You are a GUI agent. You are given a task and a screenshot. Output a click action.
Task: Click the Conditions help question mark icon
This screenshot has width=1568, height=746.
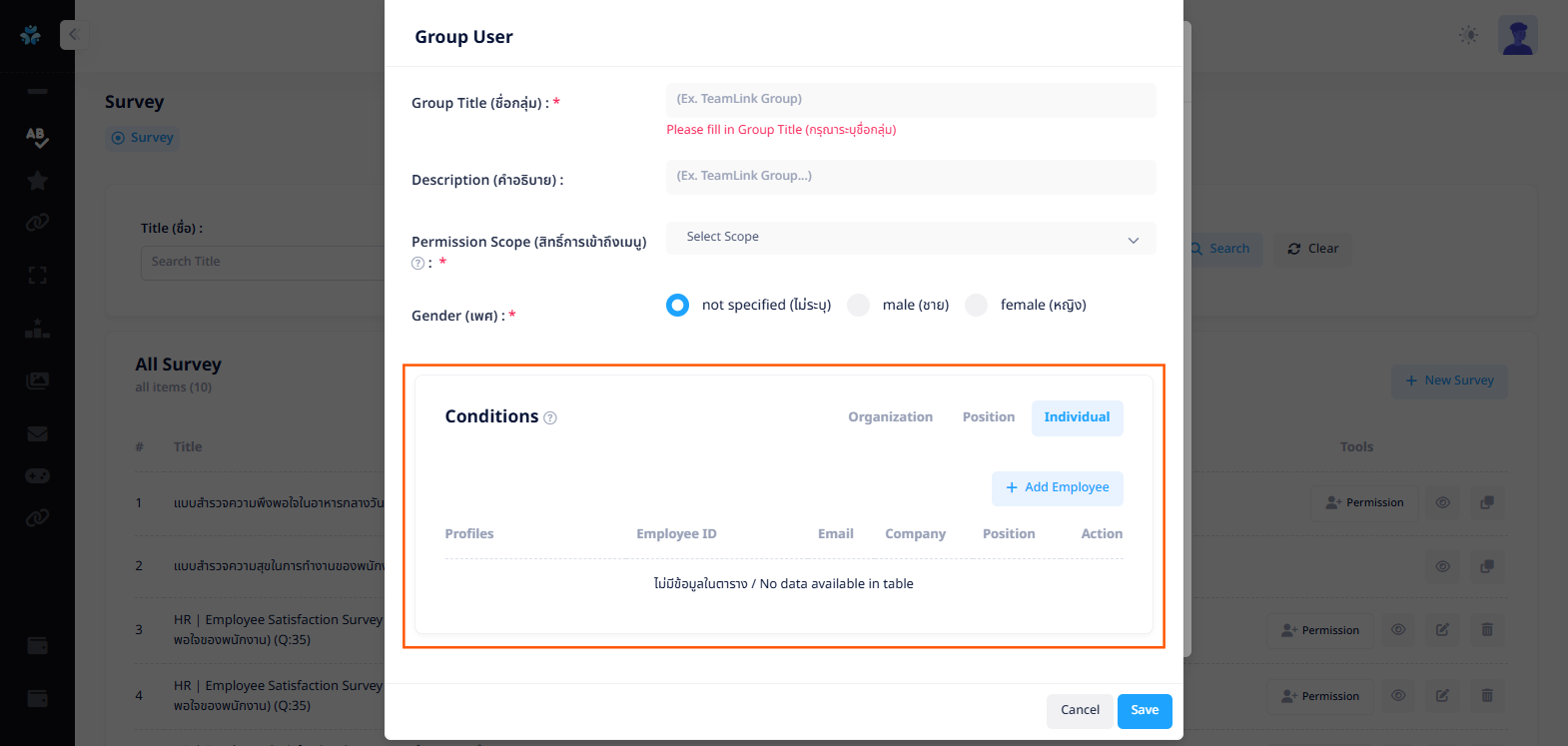(x=550, y=418)
